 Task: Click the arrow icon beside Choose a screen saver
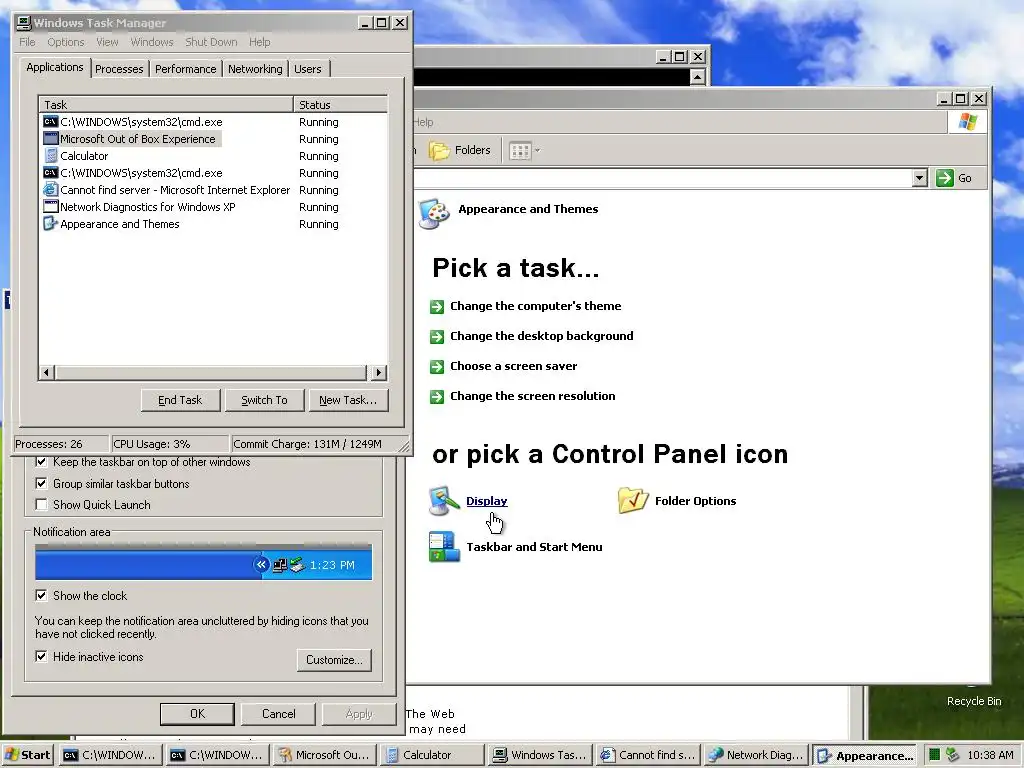(x=437, y=366)
